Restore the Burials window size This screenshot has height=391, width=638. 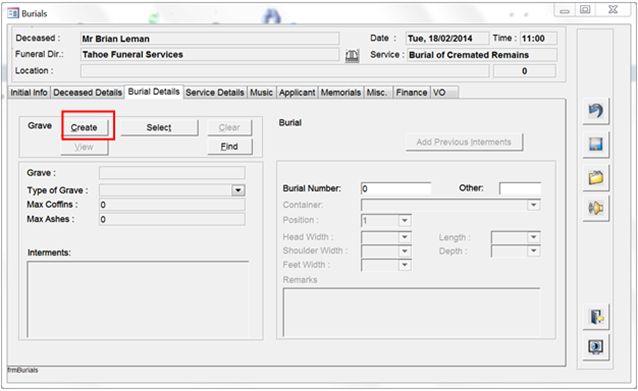pos(585,9)
